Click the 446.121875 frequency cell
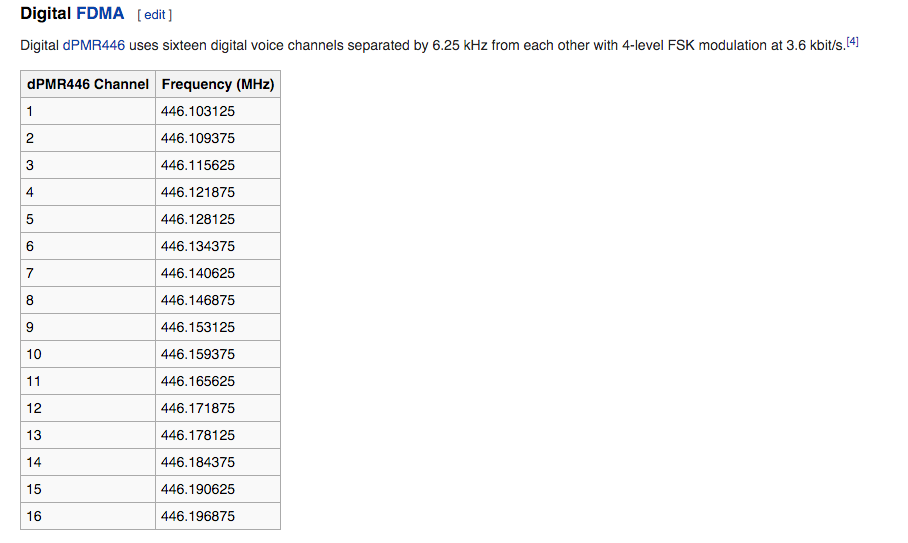 pos(198,192)
